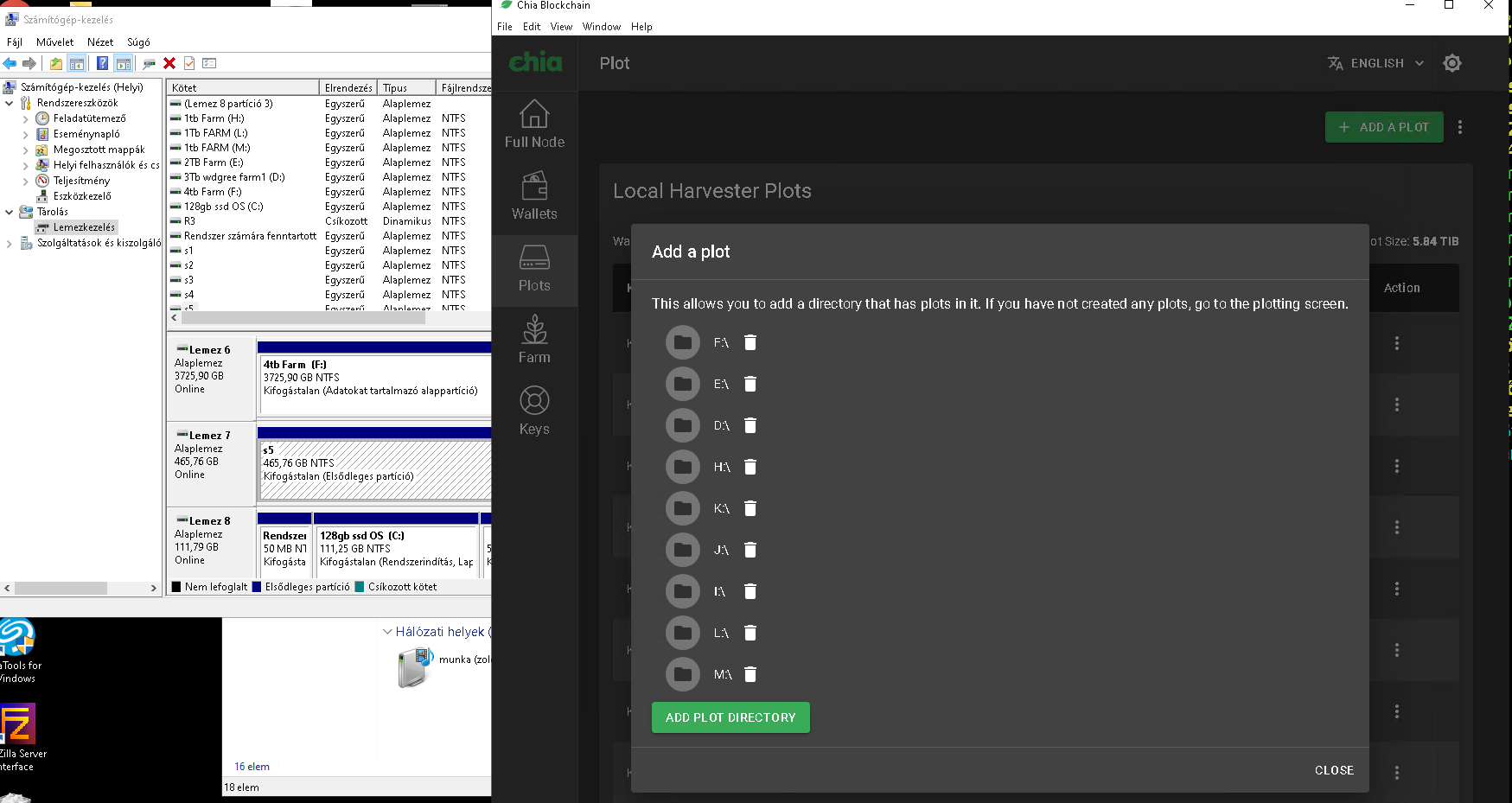Open the English language dropdown
Image resolution: width=1512 pixels, height=803 pixels.
tap(1375, 63)
